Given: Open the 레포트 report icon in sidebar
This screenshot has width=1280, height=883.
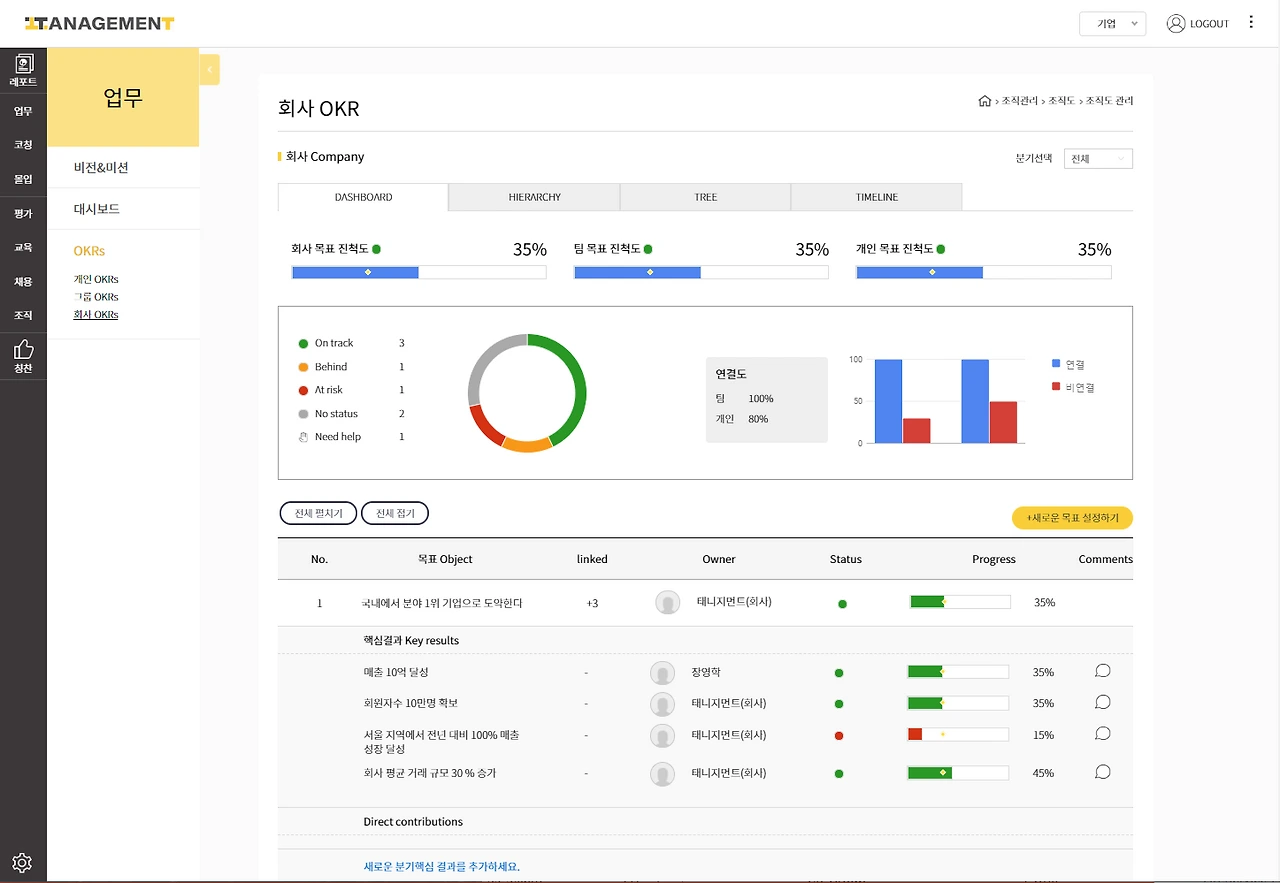Looking at the screenshot, I should click(x=23, y=70).
